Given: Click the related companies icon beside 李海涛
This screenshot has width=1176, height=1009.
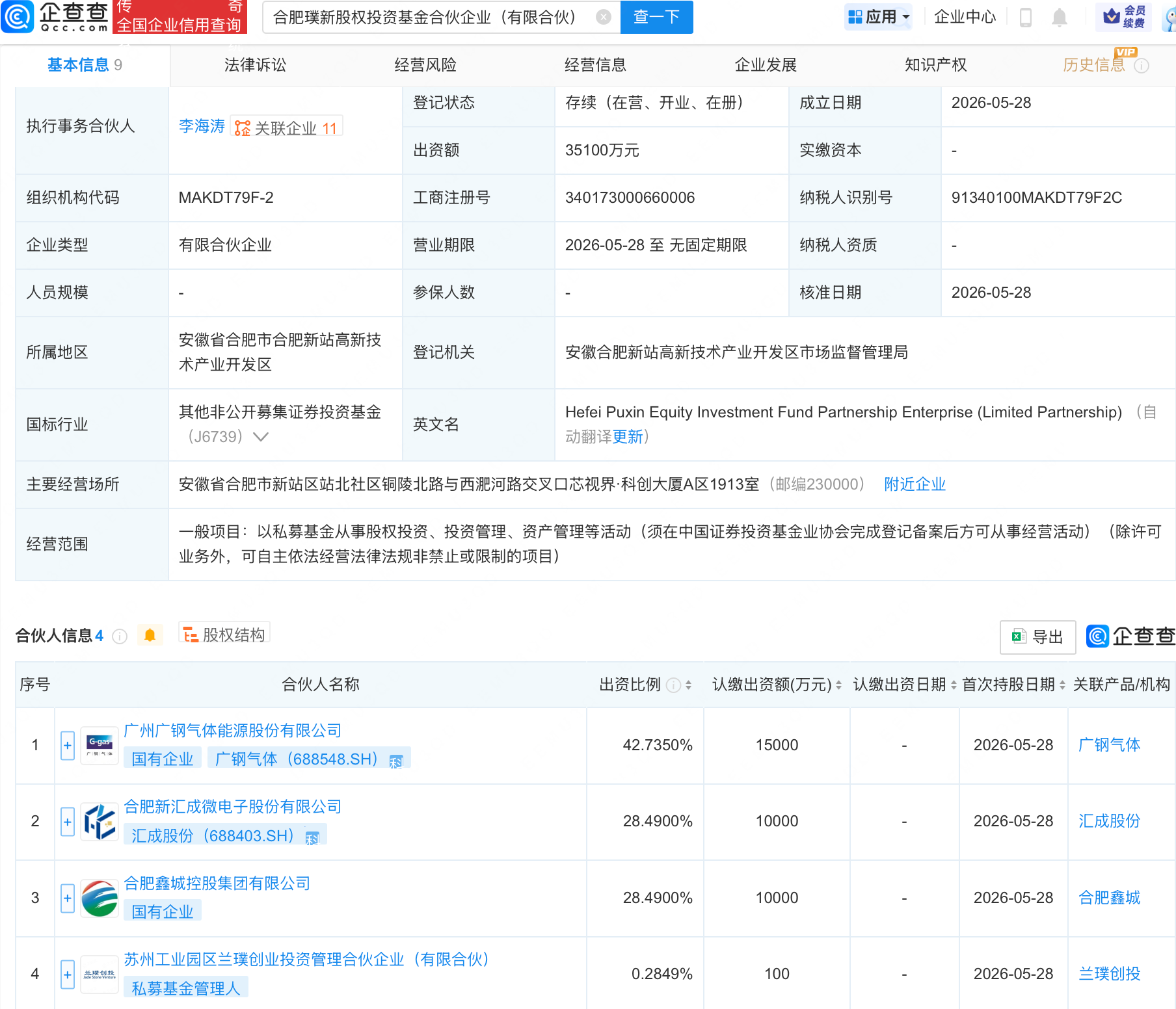Looking at the screenshot, I should click(x=242, y=128).
